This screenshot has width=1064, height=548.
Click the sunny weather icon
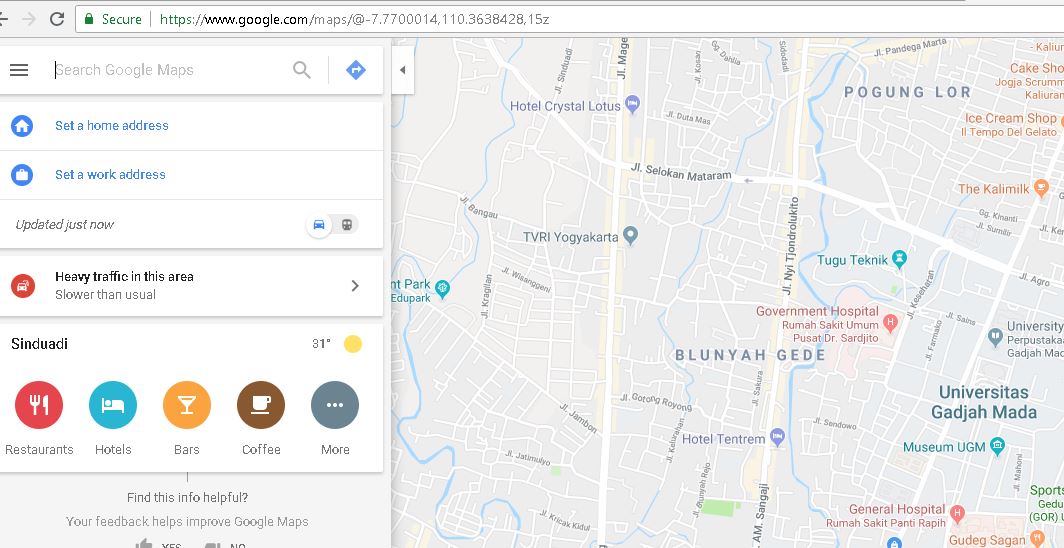pyautogui.click(x=353, y=344)
